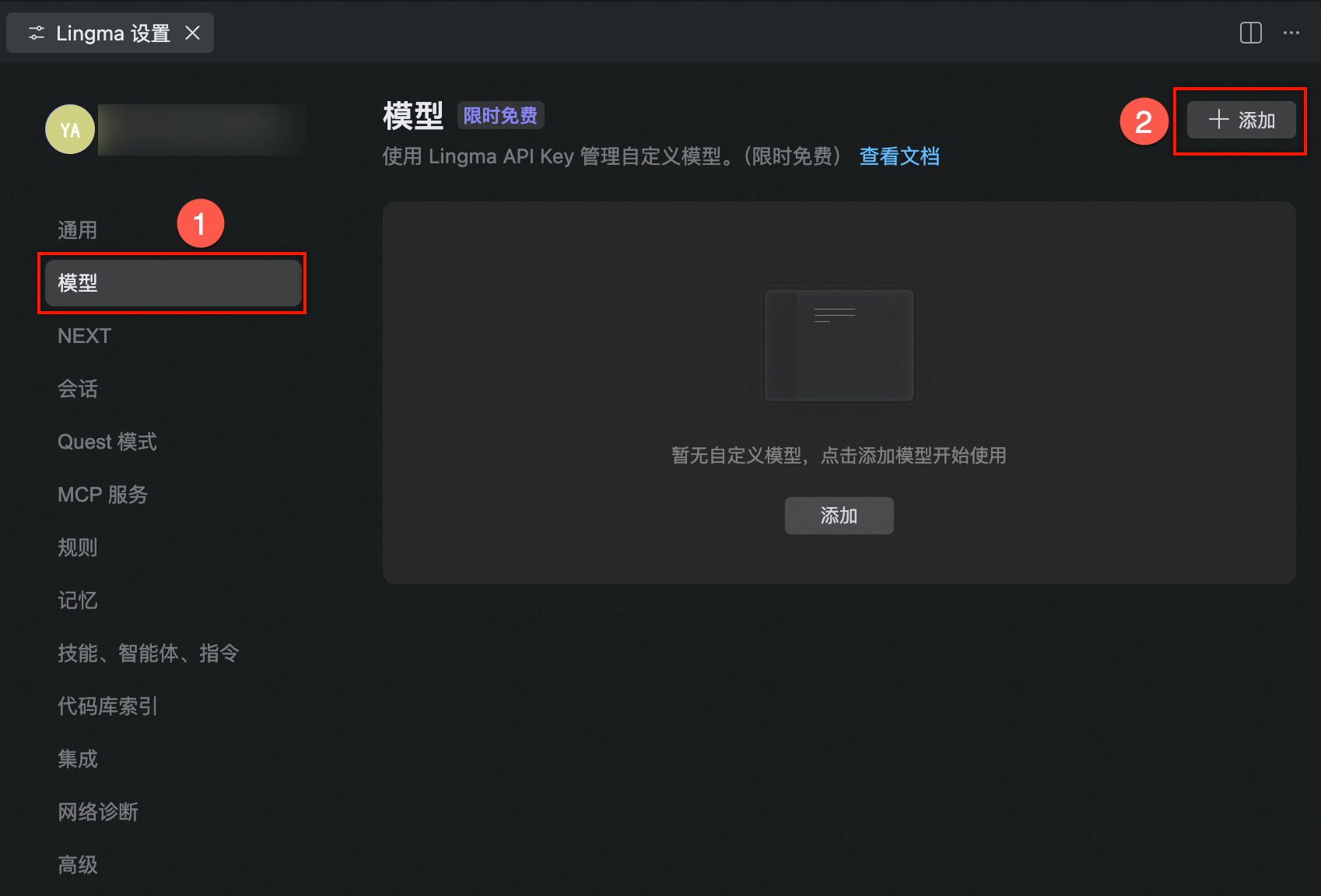The height and width of the screenshot is (896, 1321).
Task: Open 网络诊断 in the sidebar
Action: point(98,812)
